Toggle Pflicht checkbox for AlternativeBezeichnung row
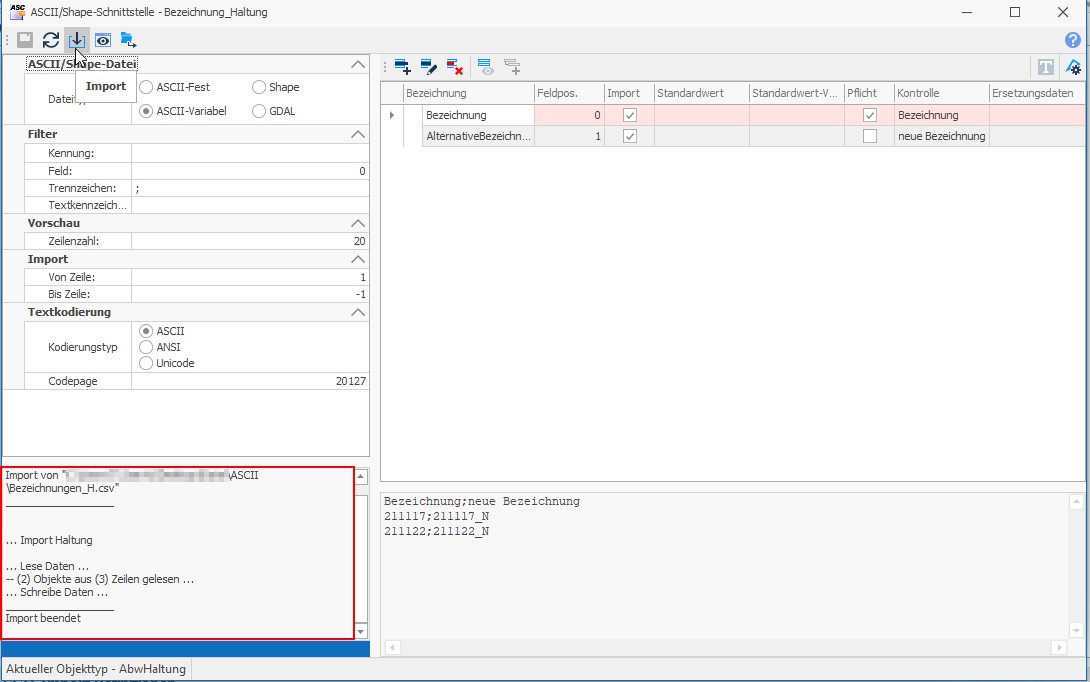 869,136
